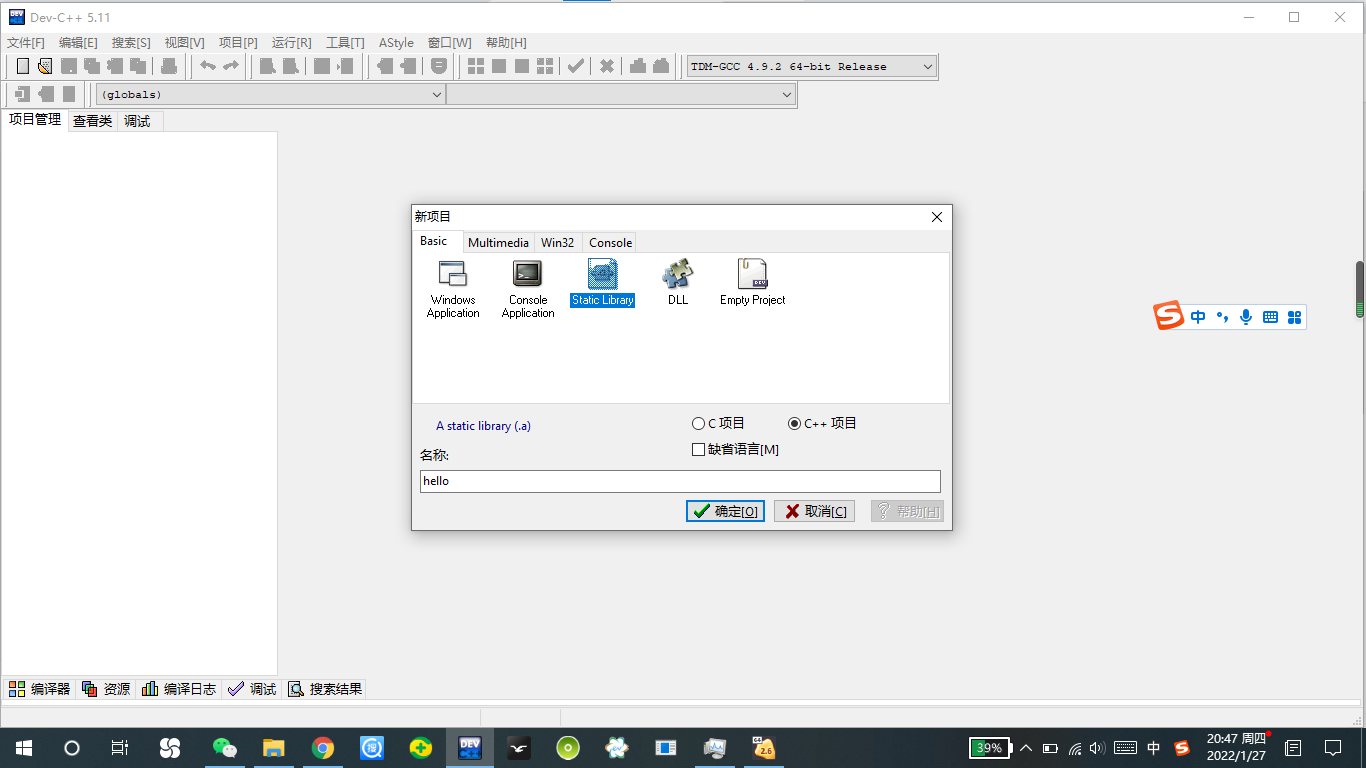The width and height of the screenshot is (1366, 768).
Task: Switch to the Multimedia tab in dialog
Action: [498, 243]
